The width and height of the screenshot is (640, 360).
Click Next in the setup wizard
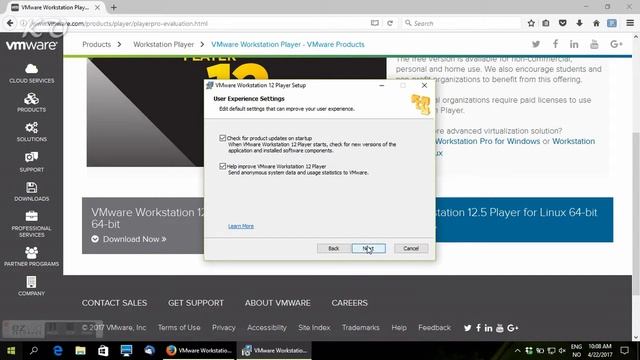pos(369,248)
